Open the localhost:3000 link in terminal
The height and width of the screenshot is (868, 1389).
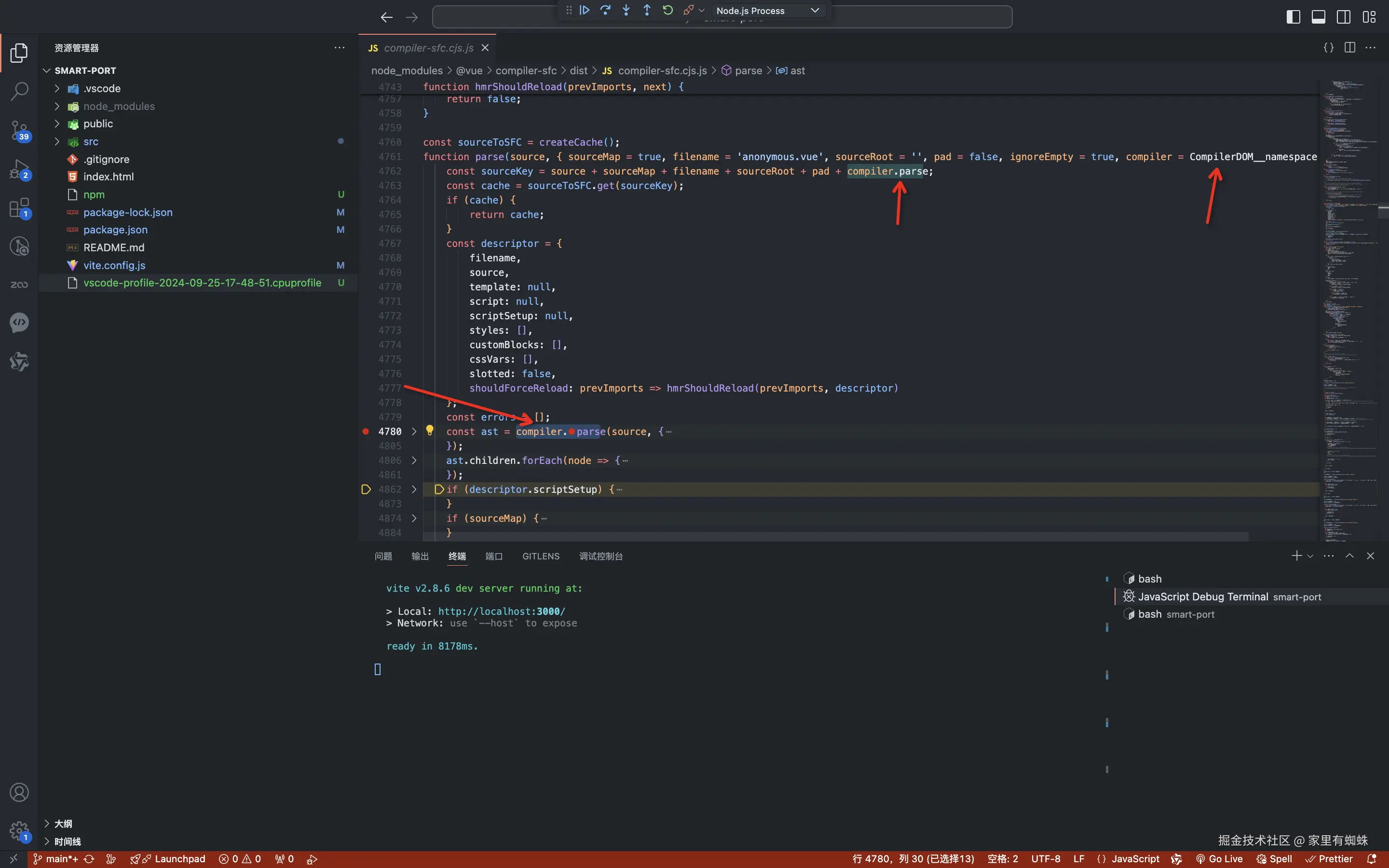(501, 611)
